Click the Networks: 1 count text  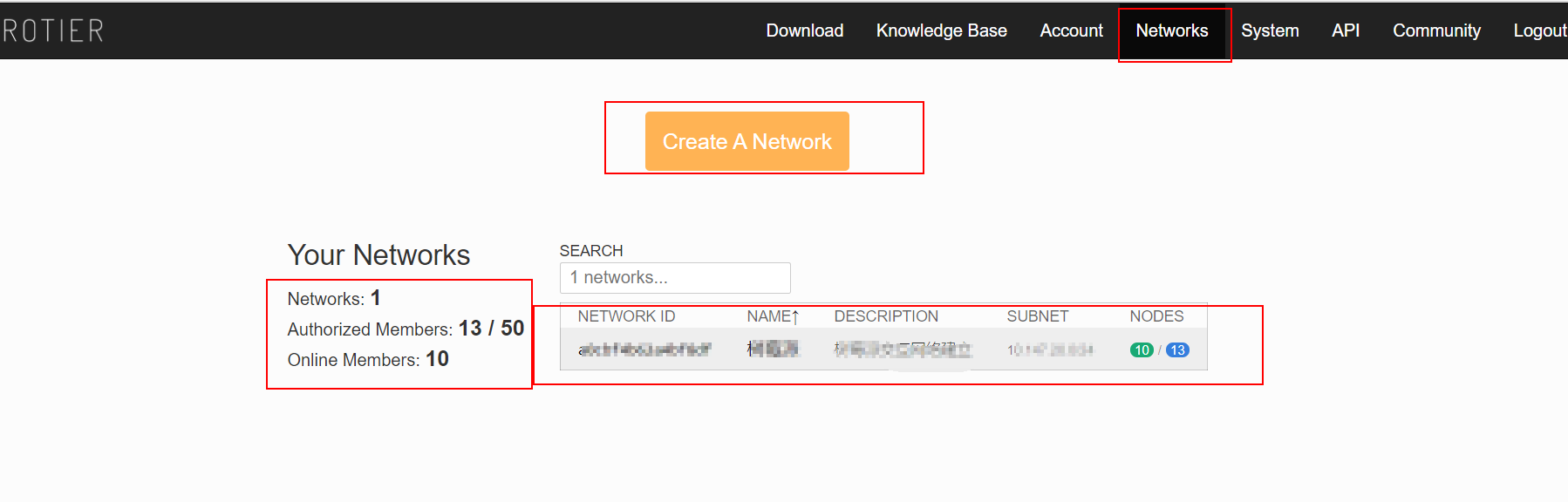(334, 298)
